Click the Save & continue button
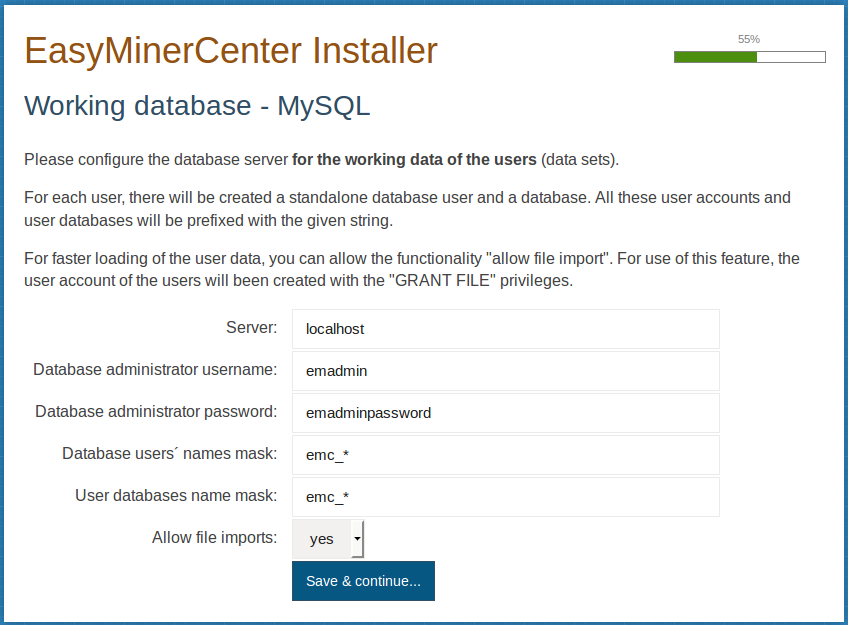Viewport: 848px width, 625px height. [363, 581]
